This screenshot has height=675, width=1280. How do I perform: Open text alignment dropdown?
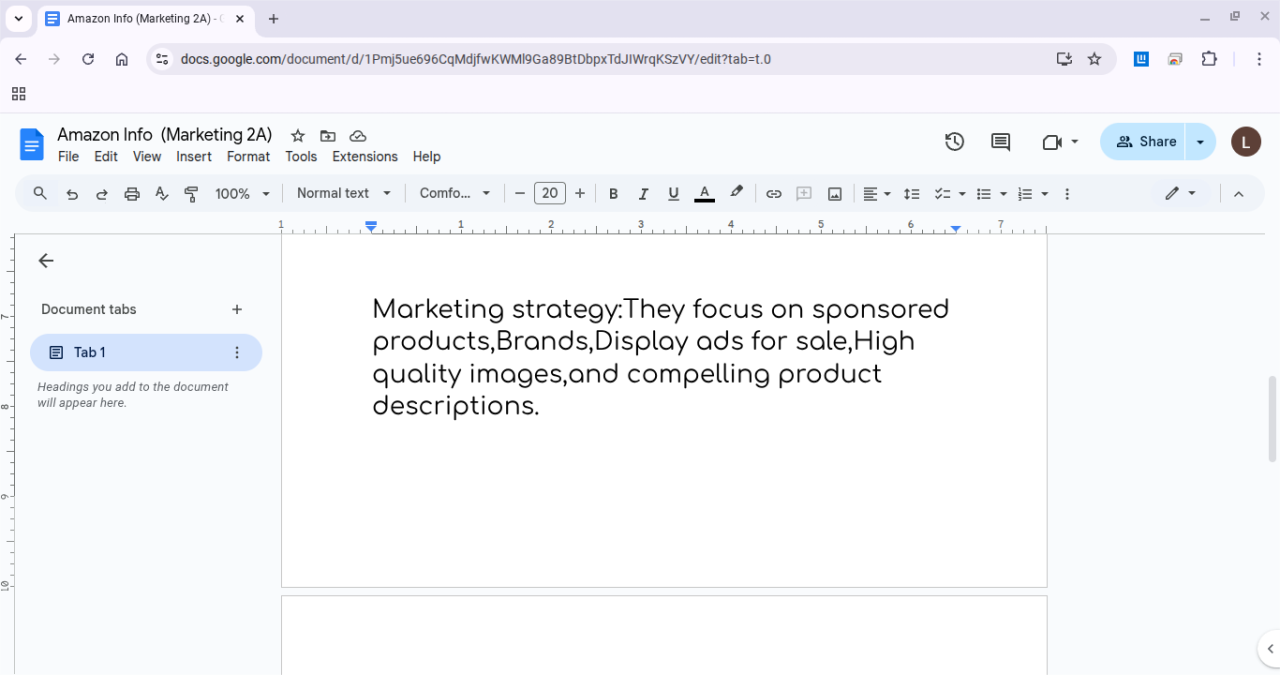pos(877,194)
